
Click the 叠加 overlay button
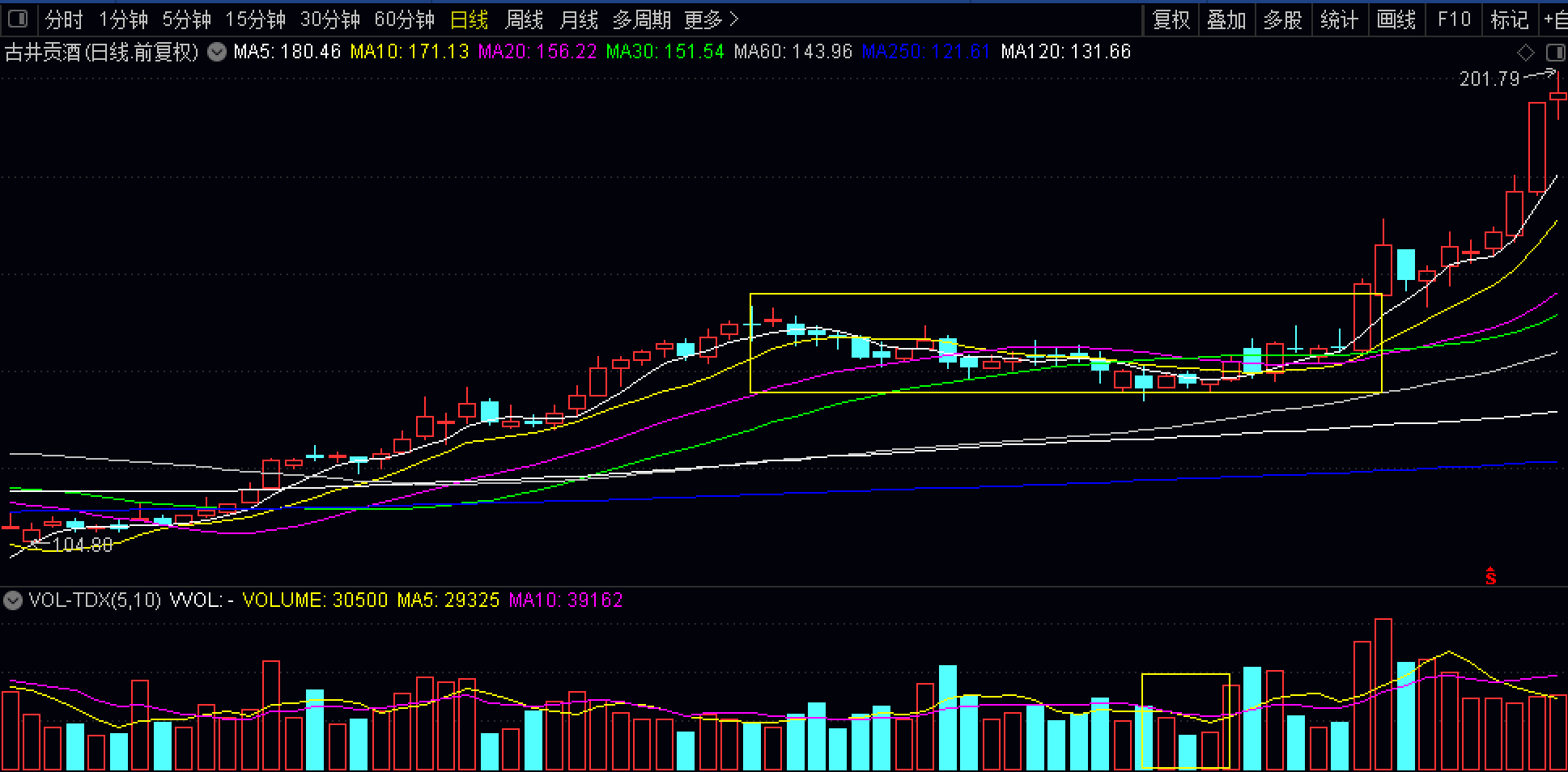1226,19
